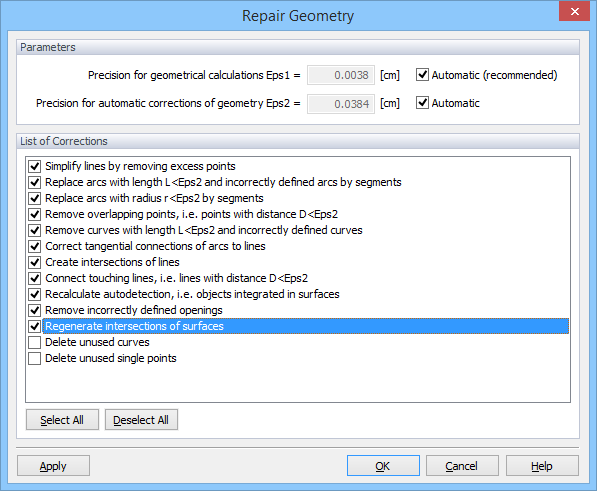The image size is (597, 491).
Task: Open Help for Repair Geometry
Action: [x=542, y=465]
